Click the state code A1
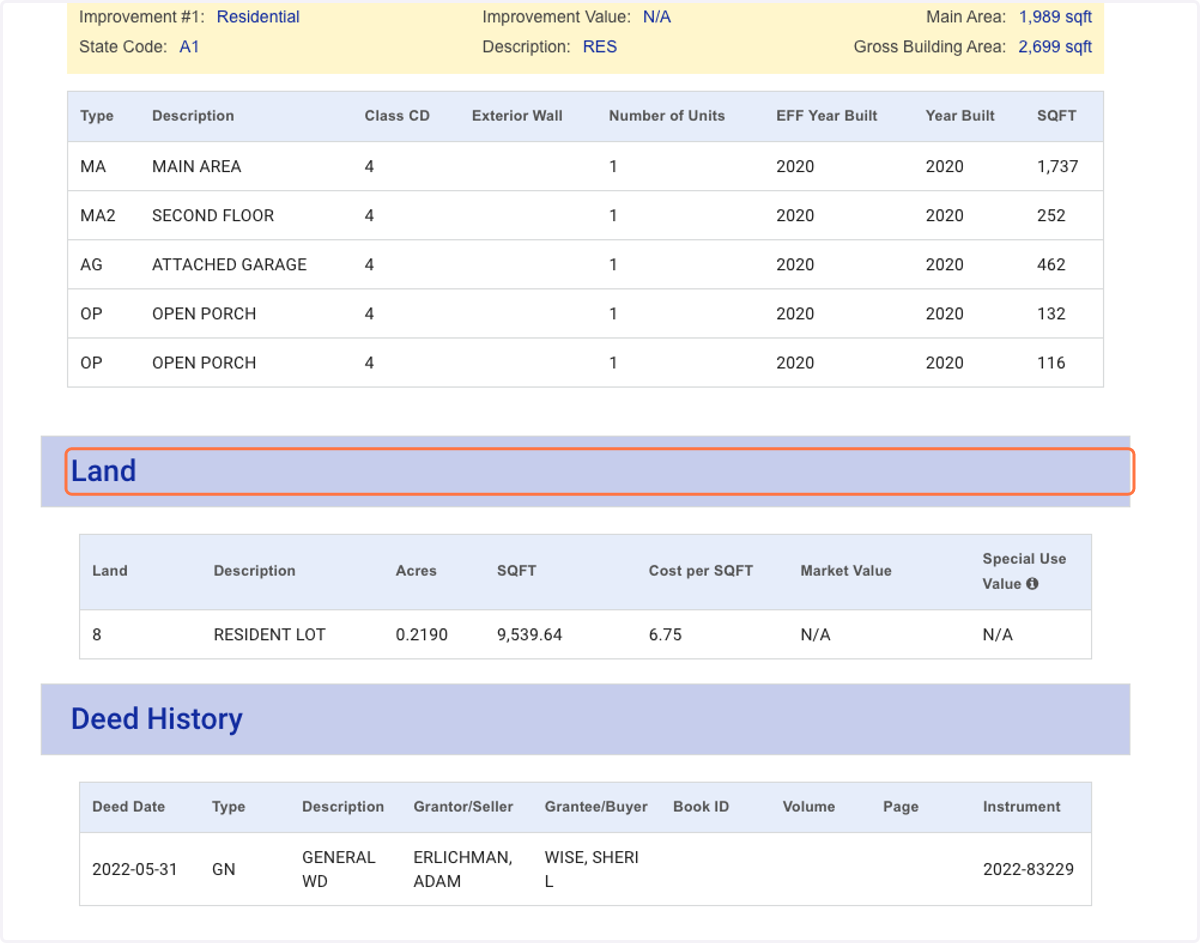This screenshot has width=1200, height=943. (189, 47)
